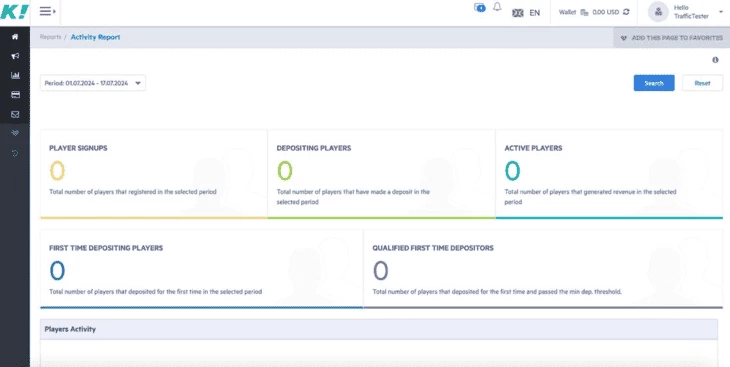Select the Depositing Players card heading
The width and height of the screenshot is (730, 367).
coord(314,148)
